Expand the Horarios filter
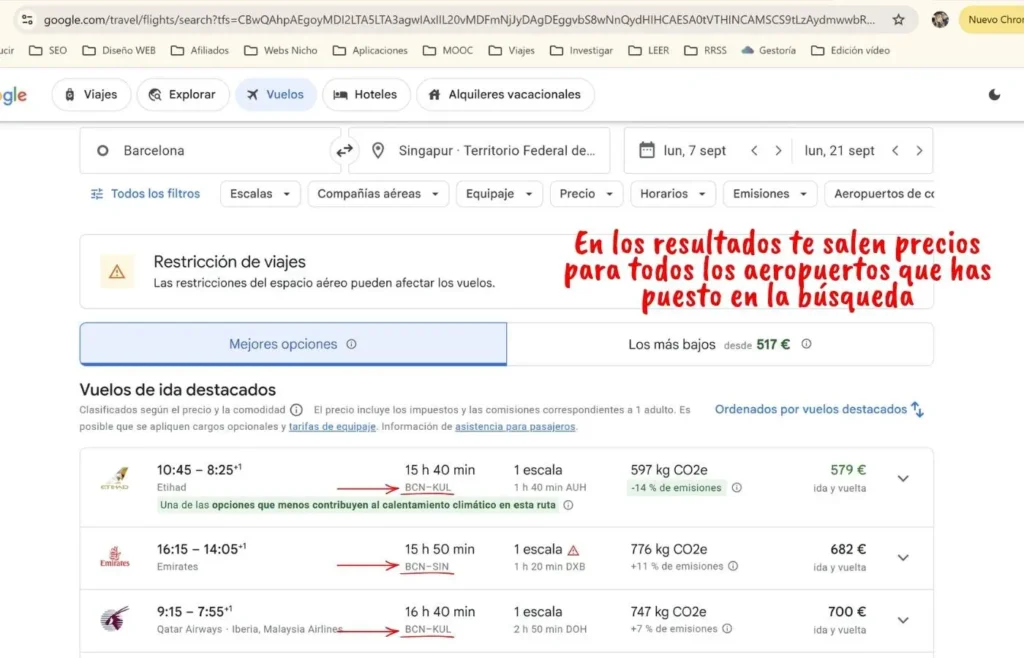The height and width of the screenshot is (658, 1024). tap(673, 194)
